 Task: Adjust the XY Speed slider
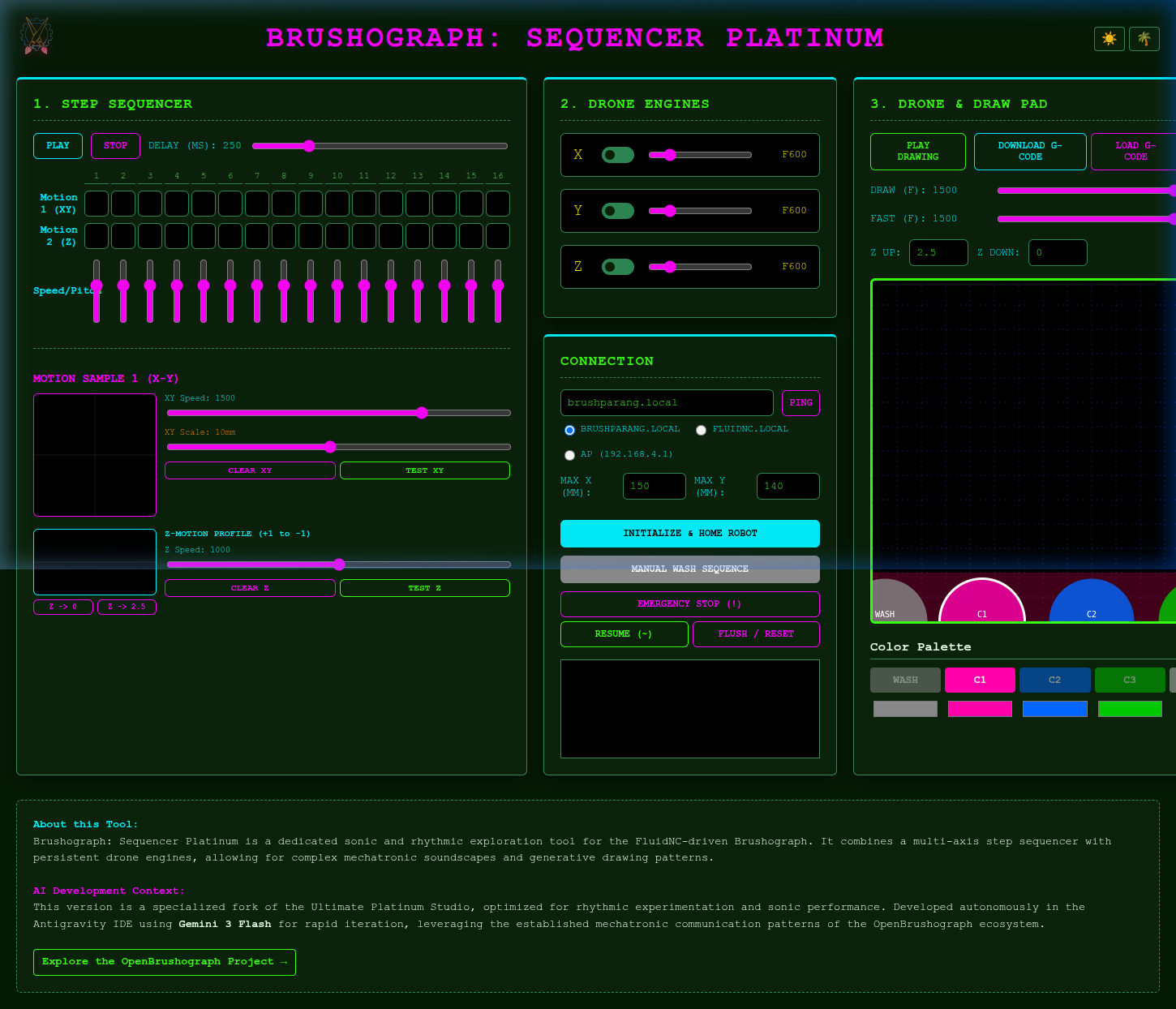[x=338, y=413]
